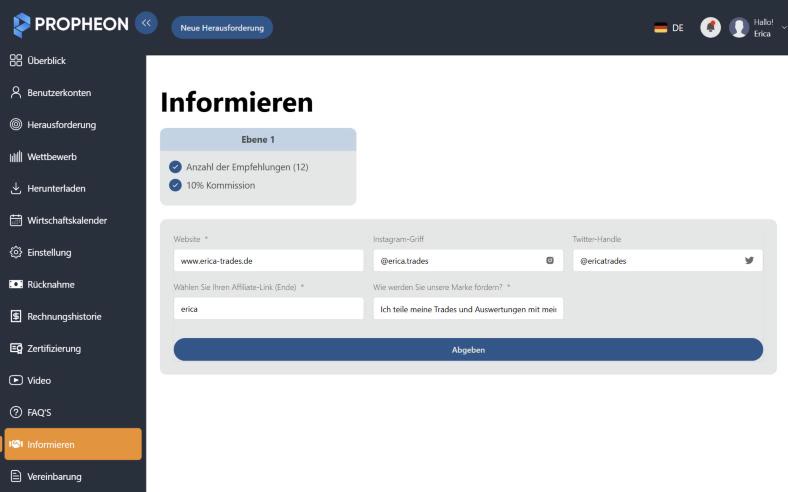This screenshot has width=788, height=492.
Task: Click the Benutzerkonten person icon
Action: click(16, 92)
